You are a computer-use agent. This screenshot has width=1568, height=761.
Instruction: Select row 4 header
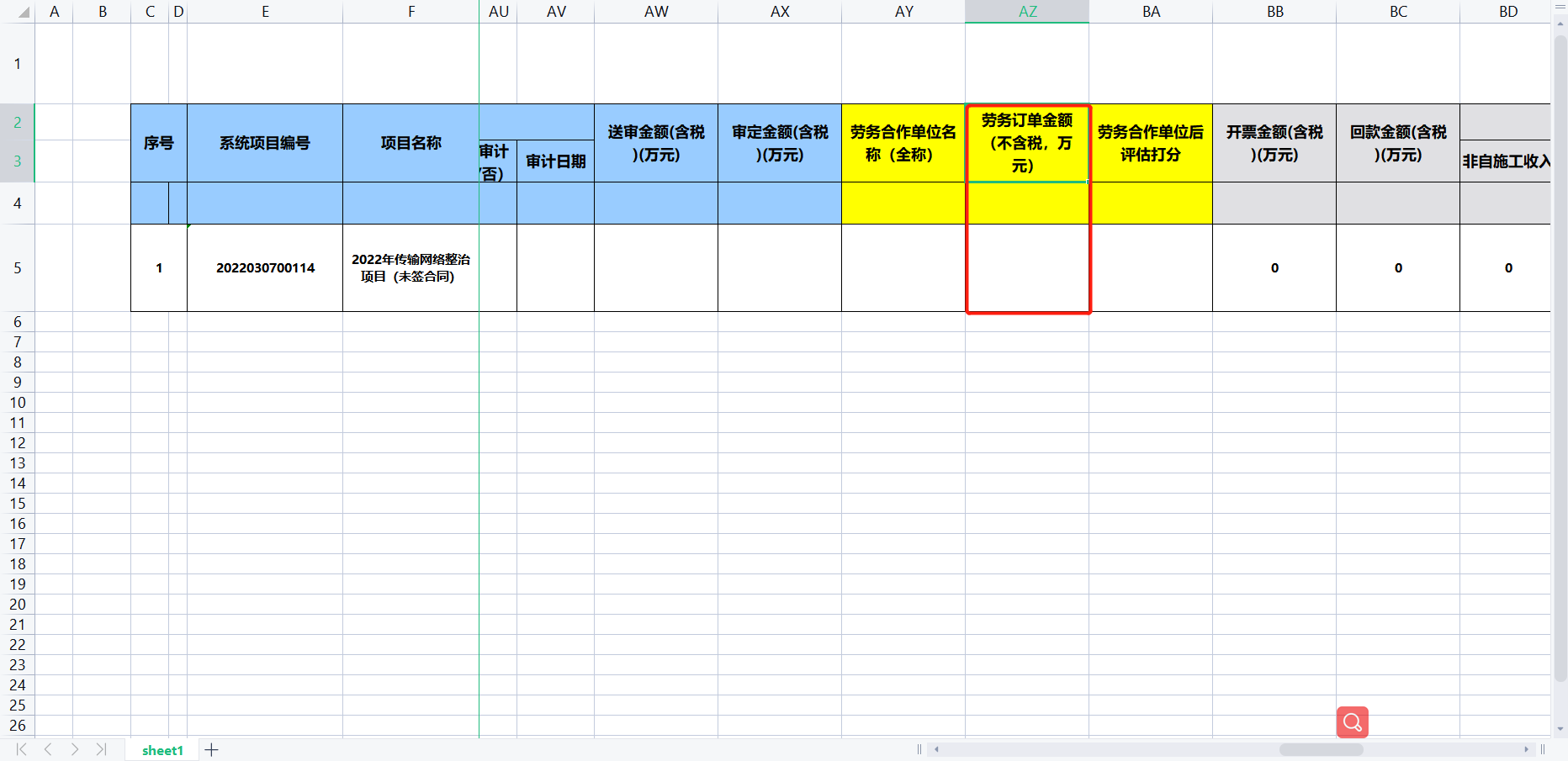pyautogui.click(x=17, y=203)
